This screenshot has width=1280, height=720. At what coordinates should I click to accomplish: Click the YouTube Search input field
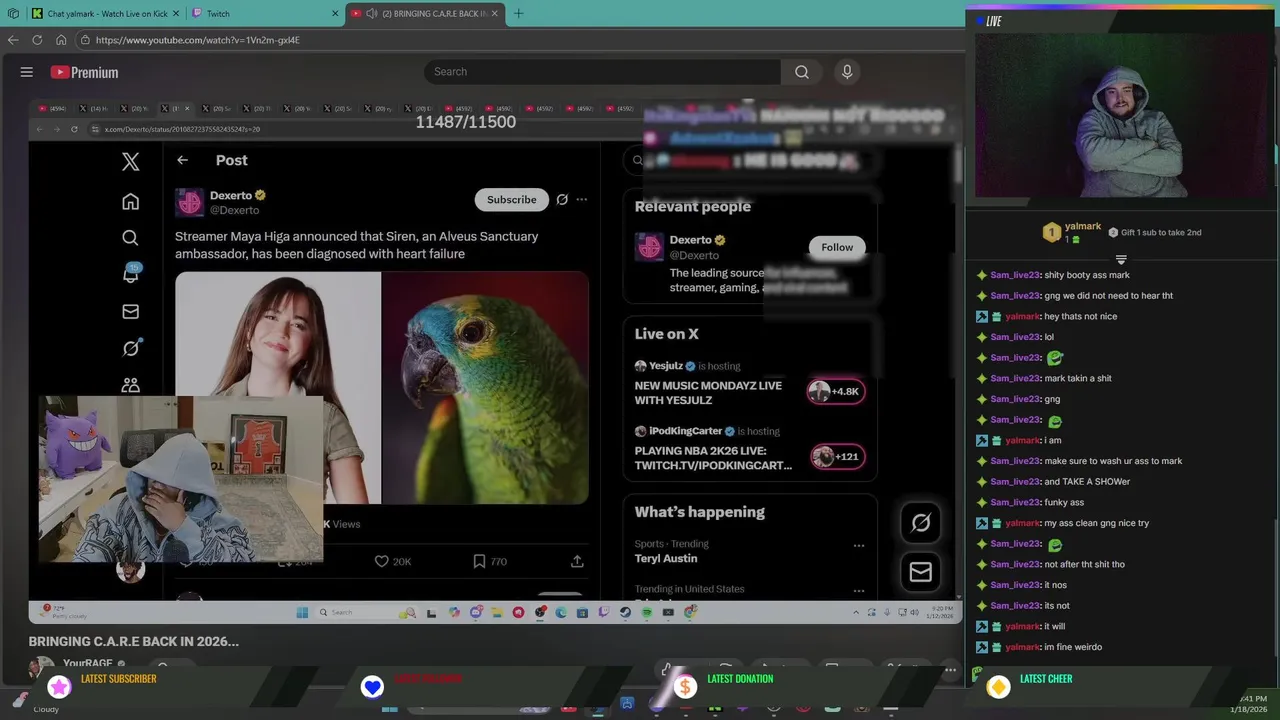[602, 72]
